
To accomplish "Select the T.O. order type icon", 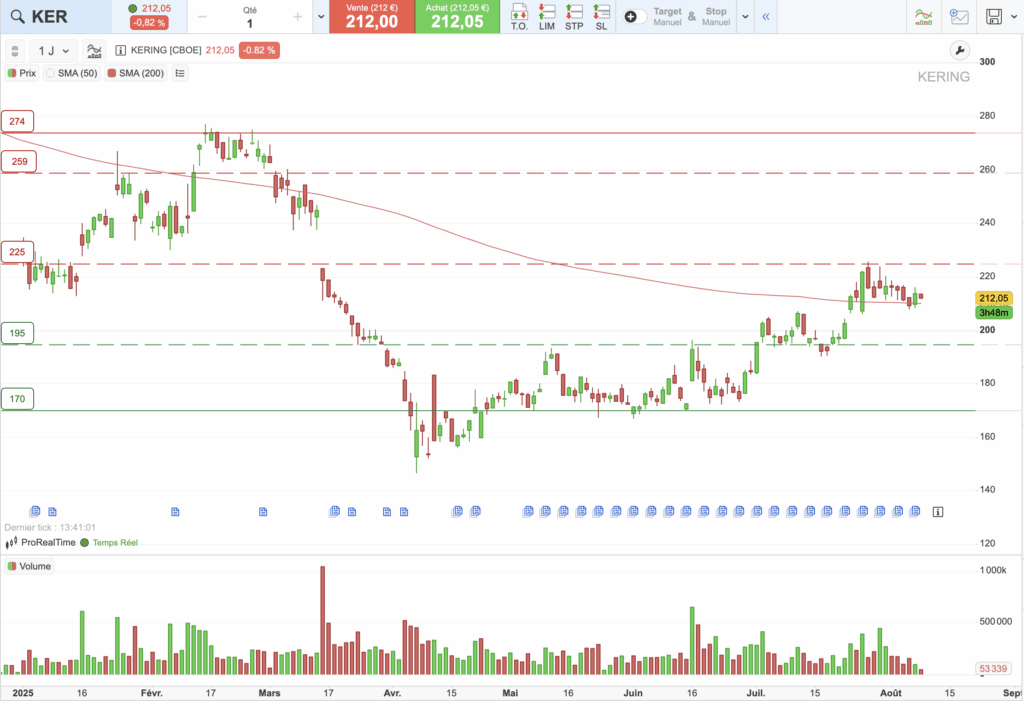I will (x=519, y=17).
